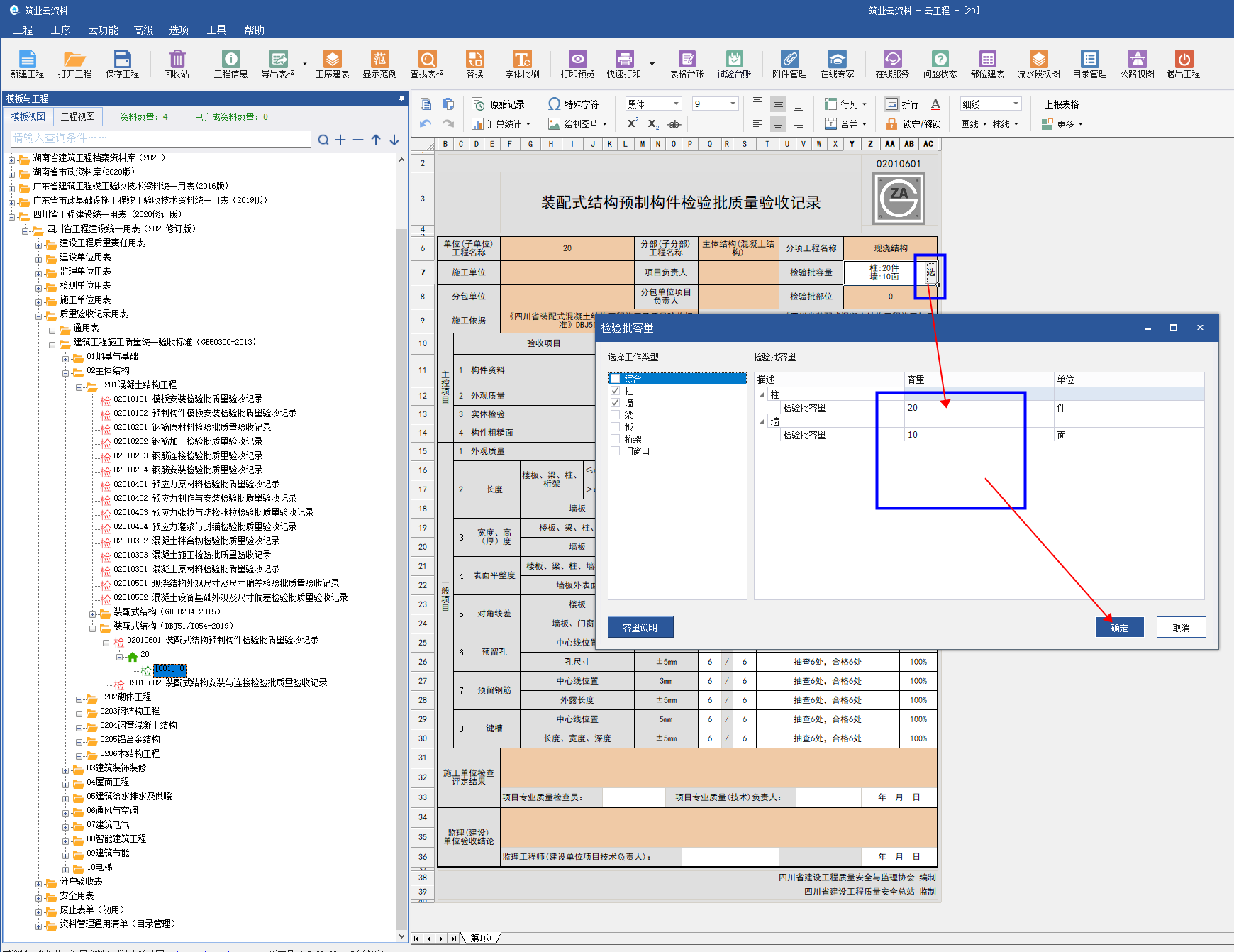Save the project with 保存工程 icon
The height and width of the screenshot is (952, 1234).
coord(122,65)
